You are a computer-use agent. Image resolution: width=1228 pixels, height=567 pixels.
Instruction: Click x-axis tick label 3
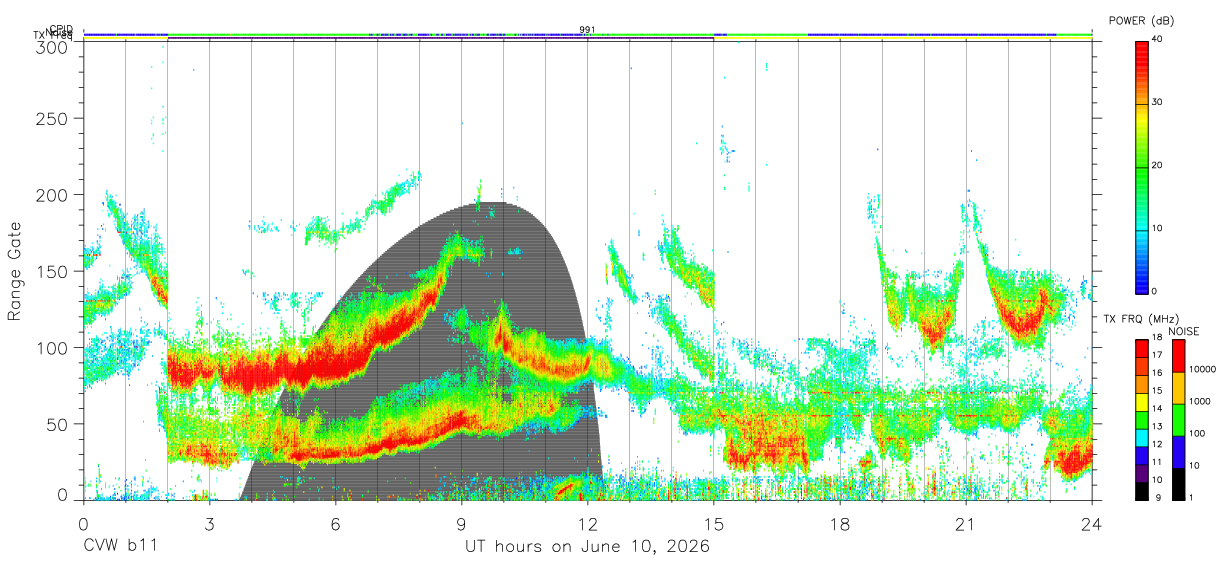209,523
